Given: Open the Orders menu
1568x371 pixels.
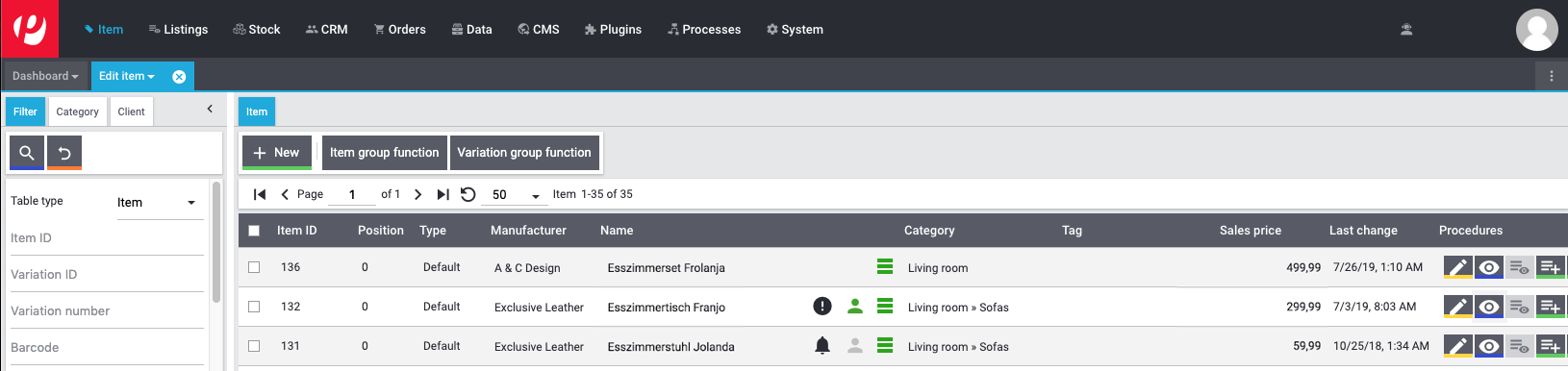Looking at the screenshot, I should (399, 30).
